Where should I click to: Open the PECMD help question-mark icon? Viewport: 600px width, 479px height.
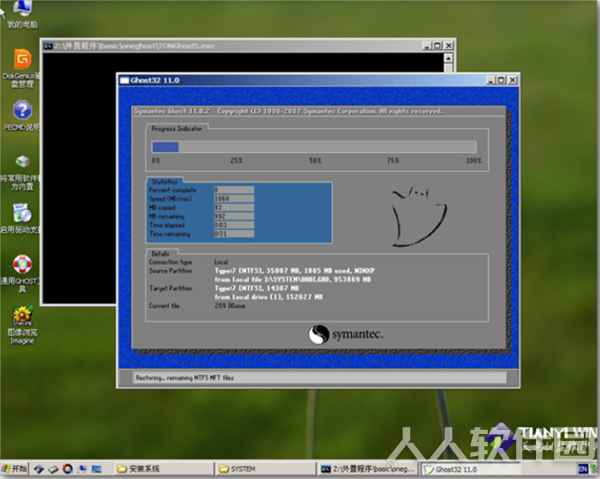(x=22, y=116)
